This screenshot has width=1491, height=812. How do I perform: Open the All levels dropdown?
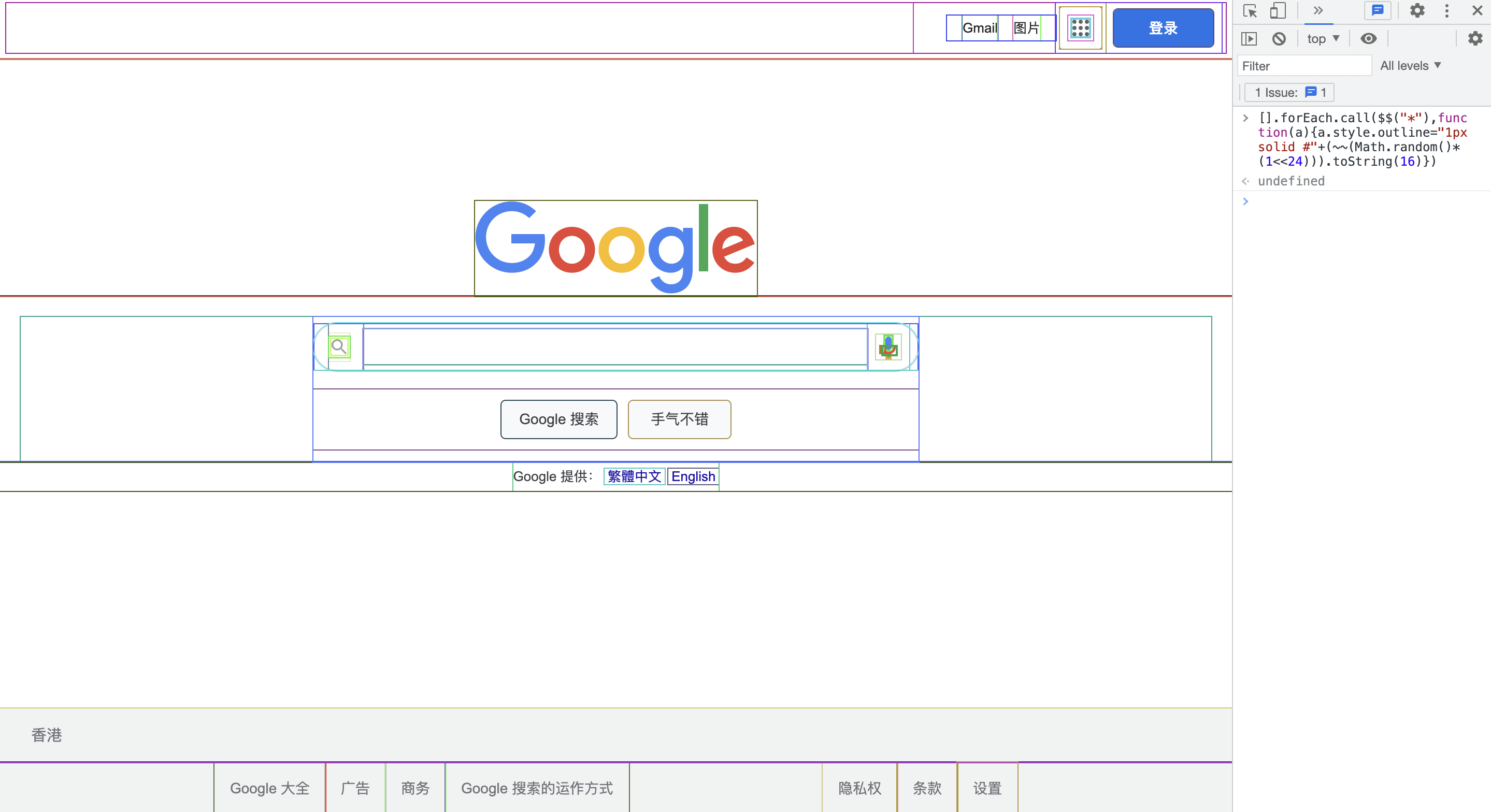coord(1410,66)
